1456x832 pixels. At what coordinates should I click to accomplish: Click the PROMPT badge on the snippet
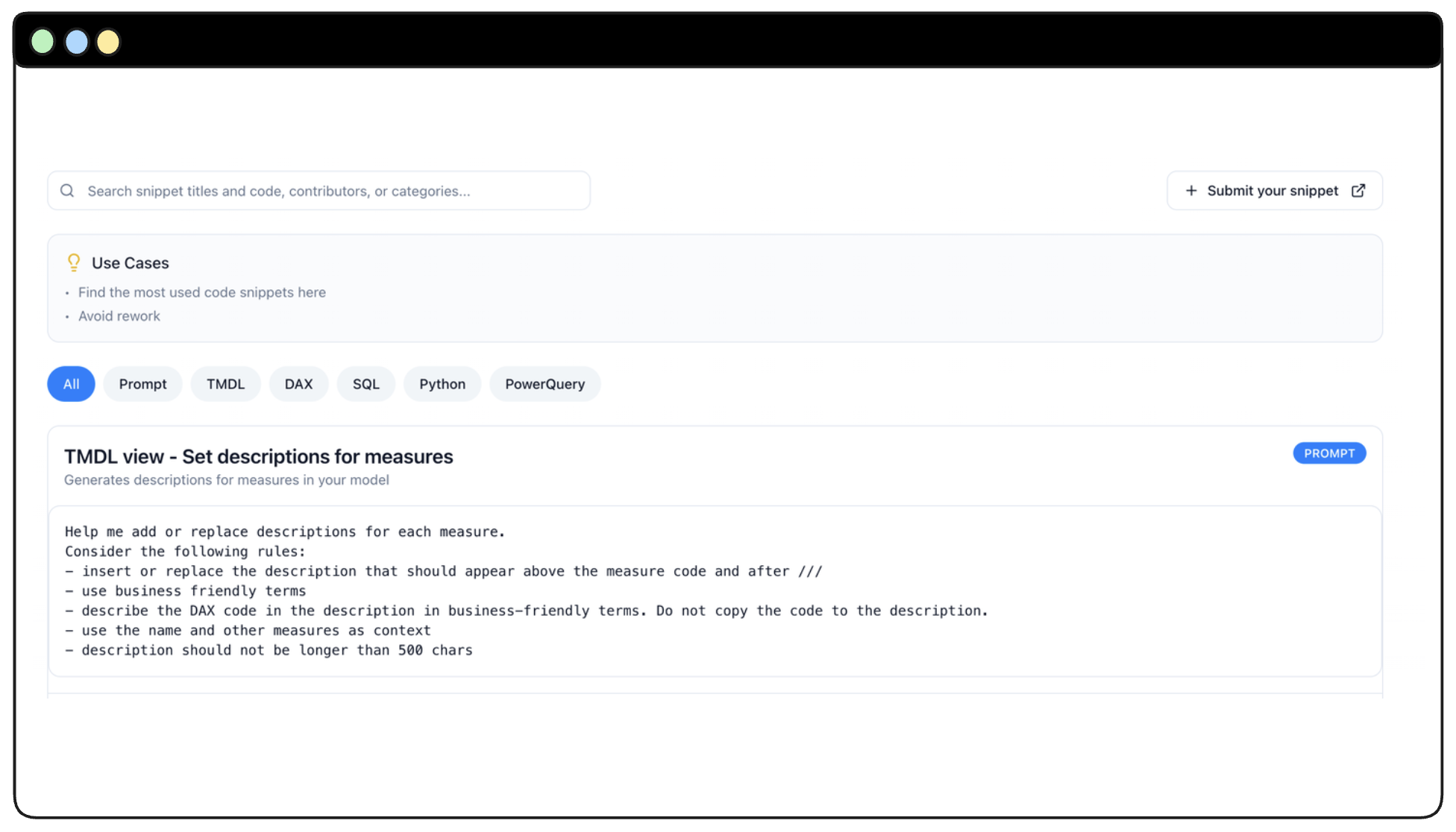click(1329, 453)
